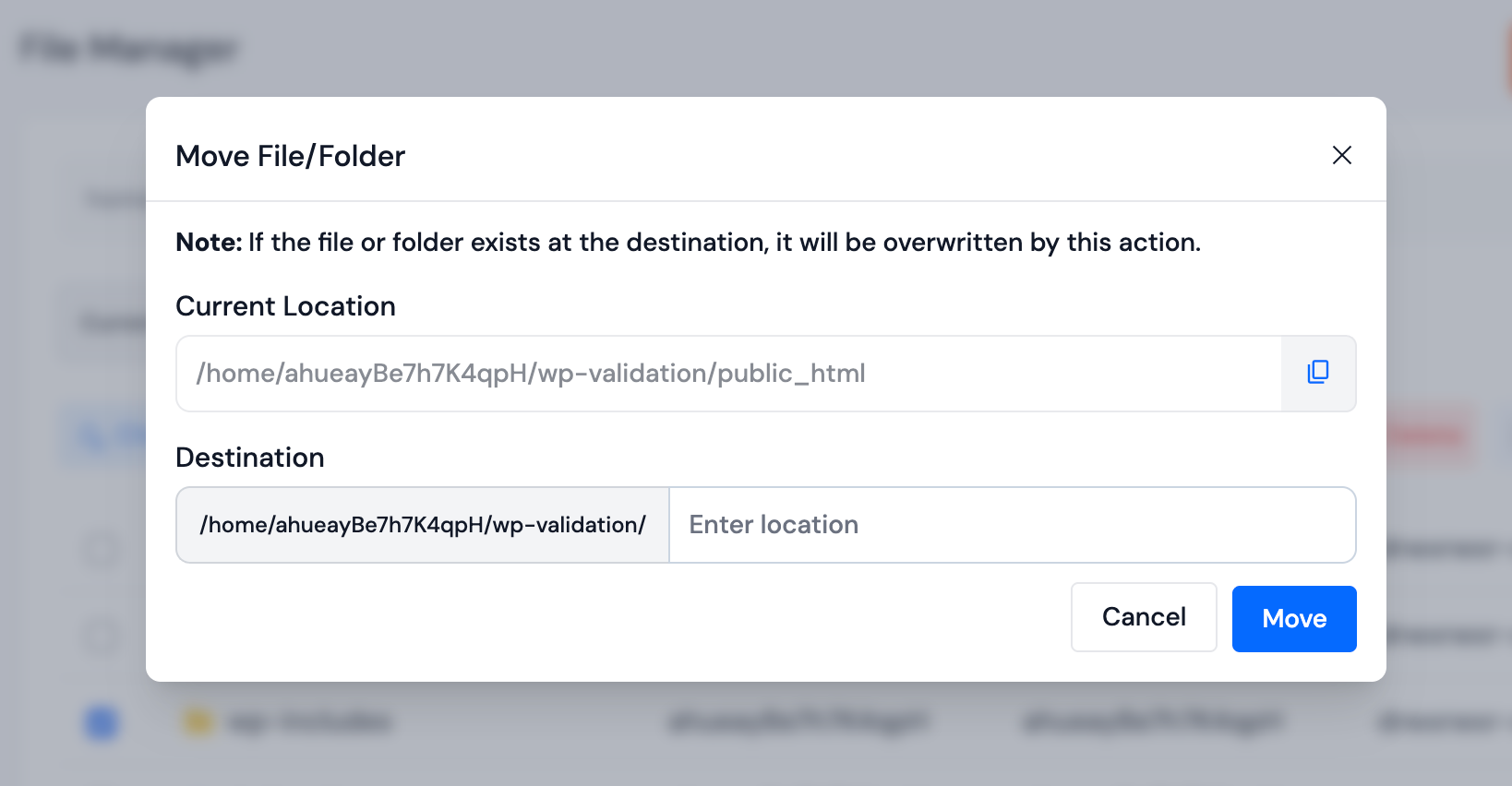The height and width of the screenshot is (786, 1512).
Task: Click the blurred blue toolbar button at left
Action: pyautogui.click(x=103, y=435)
